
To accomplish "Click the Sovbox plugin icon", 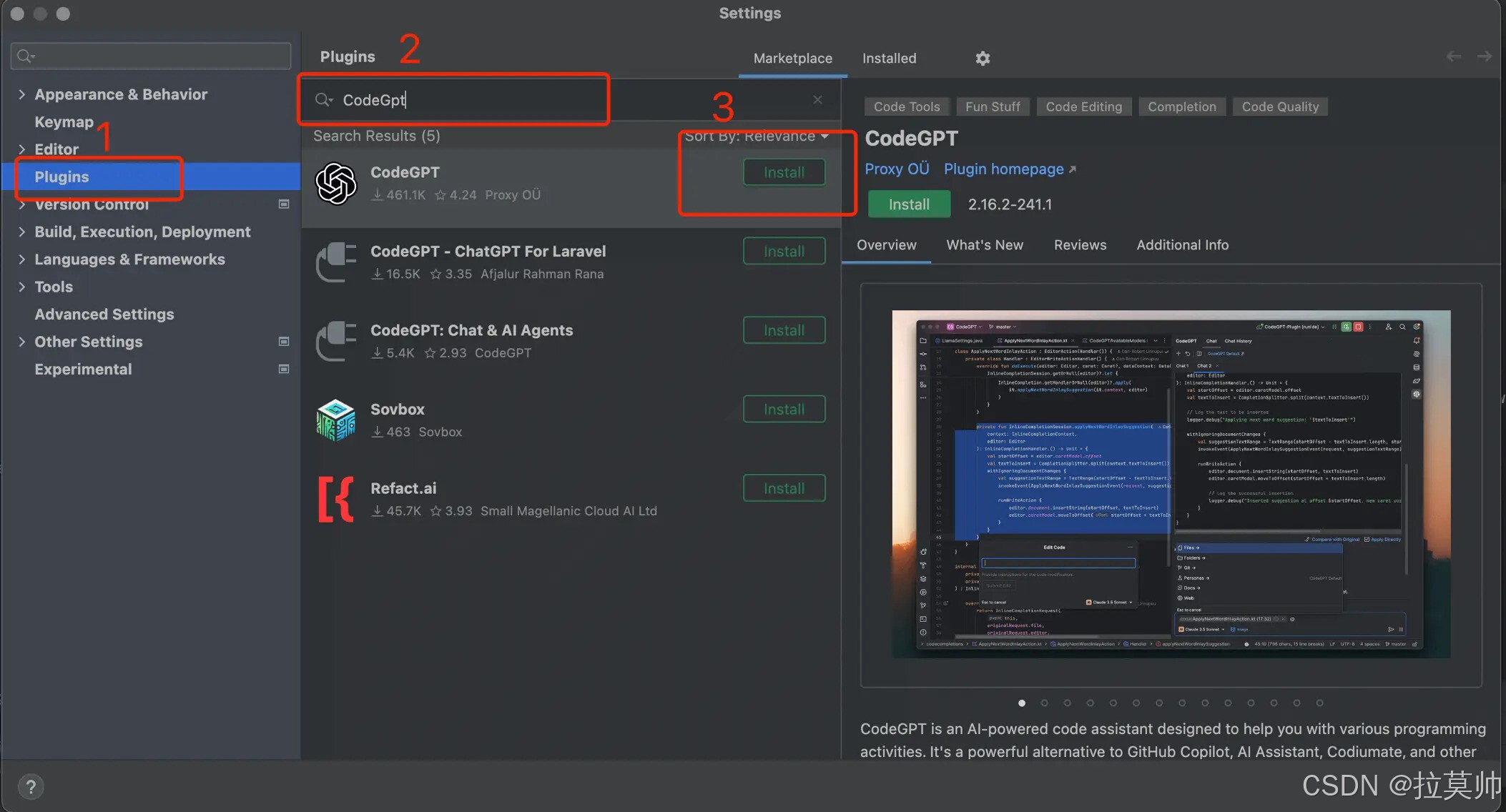I will (x=335, y=420).
